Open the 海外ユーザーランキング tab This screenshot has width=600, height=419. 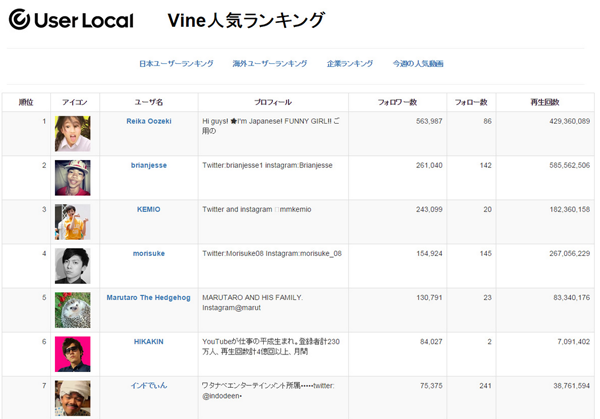(x=270, y=64)
